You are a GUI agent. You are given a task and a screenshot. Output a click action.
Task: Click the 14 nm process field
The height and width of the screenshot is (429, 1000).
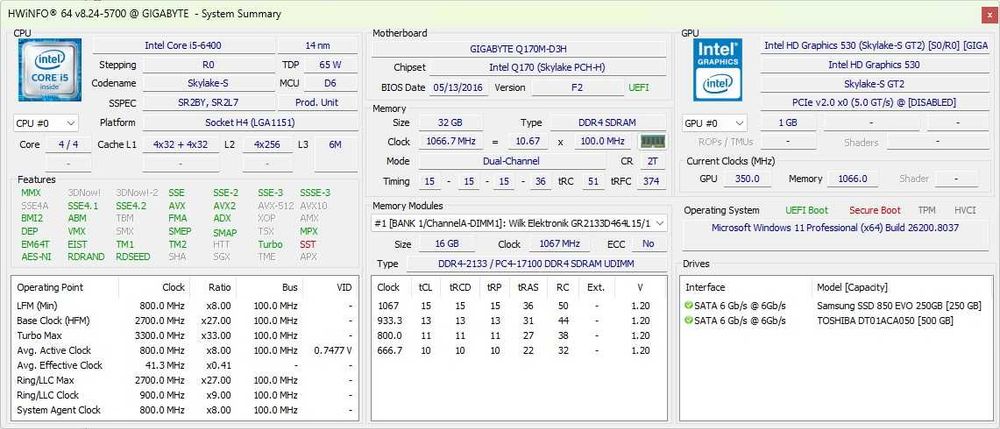(x=318, y=45)
